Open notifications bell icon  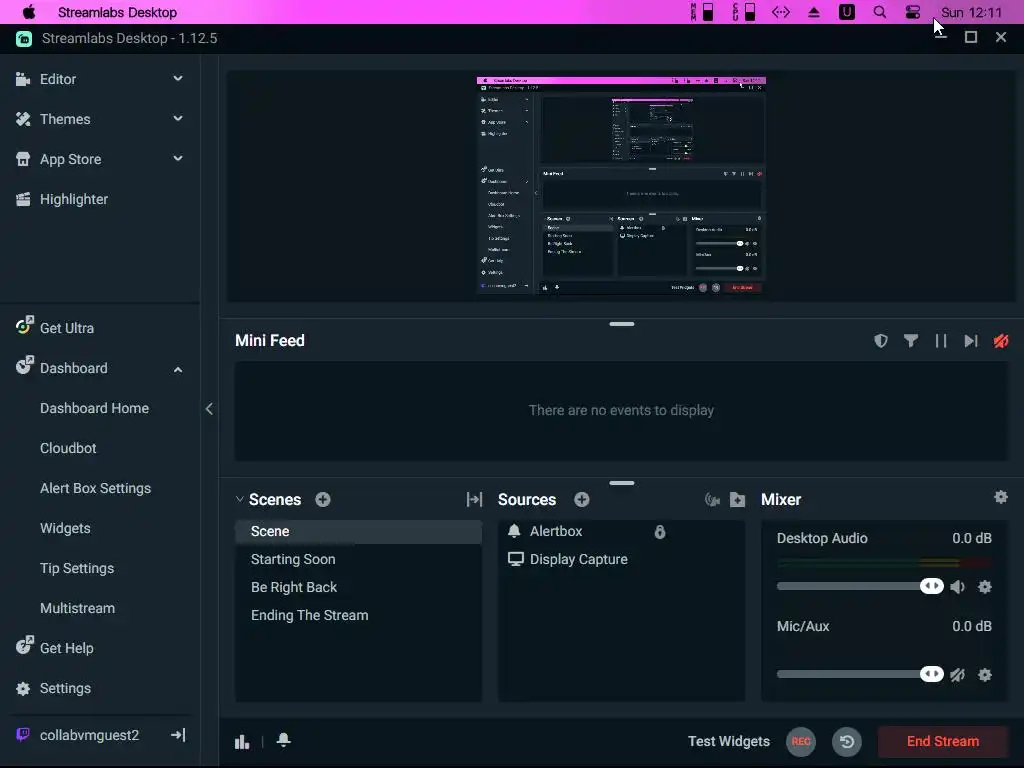283,739
